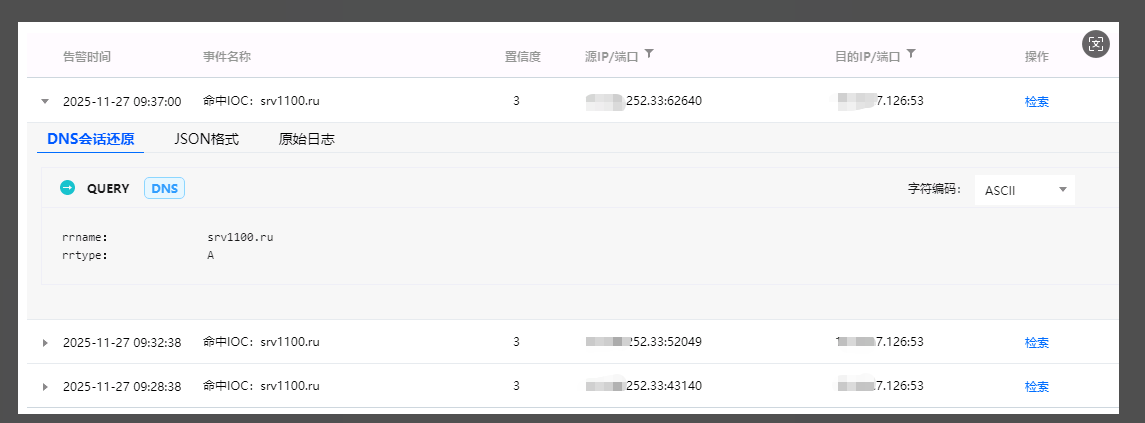Click 检索 link for 09:32:38 alert
This screenshot has height=423, width=1145.
point(1036,342)
